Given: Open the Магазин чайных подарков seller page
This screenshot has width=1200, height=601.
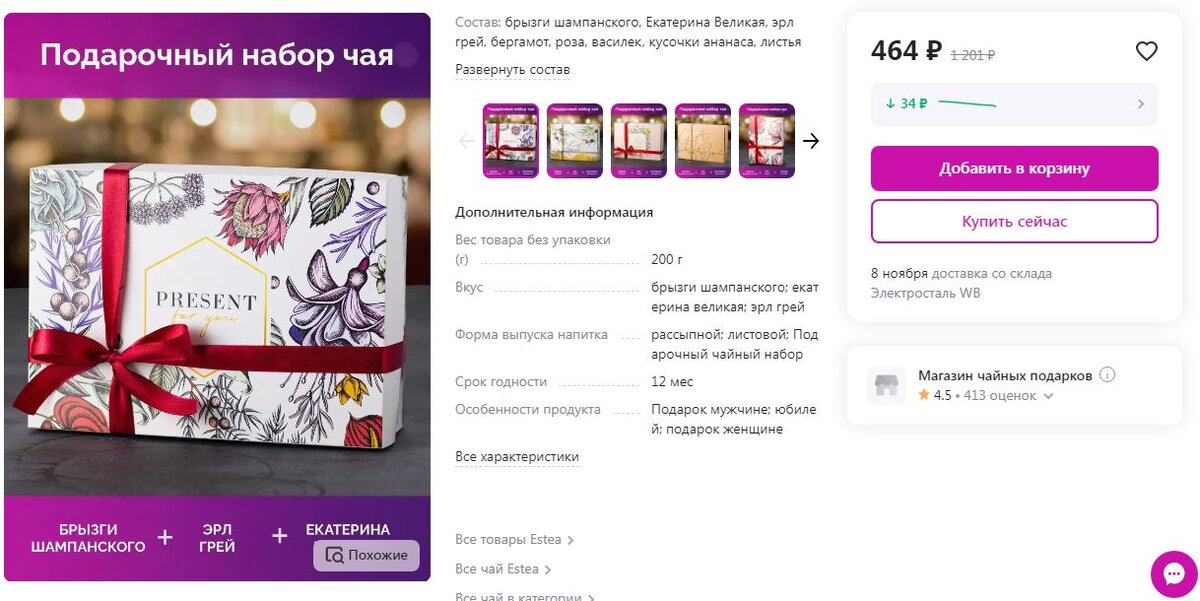Looking at the screenshot, I should coord(1005,375).
